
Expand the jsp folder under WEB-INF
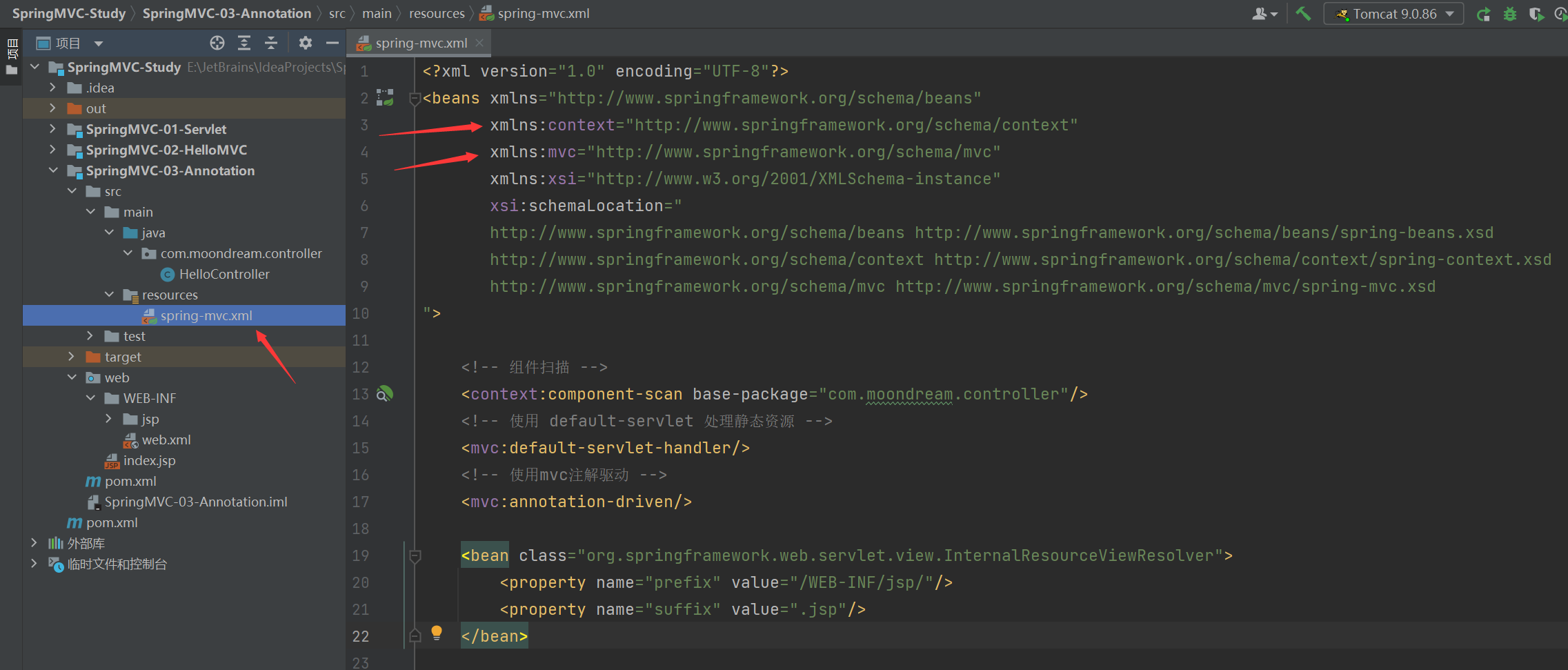(109, 419)
